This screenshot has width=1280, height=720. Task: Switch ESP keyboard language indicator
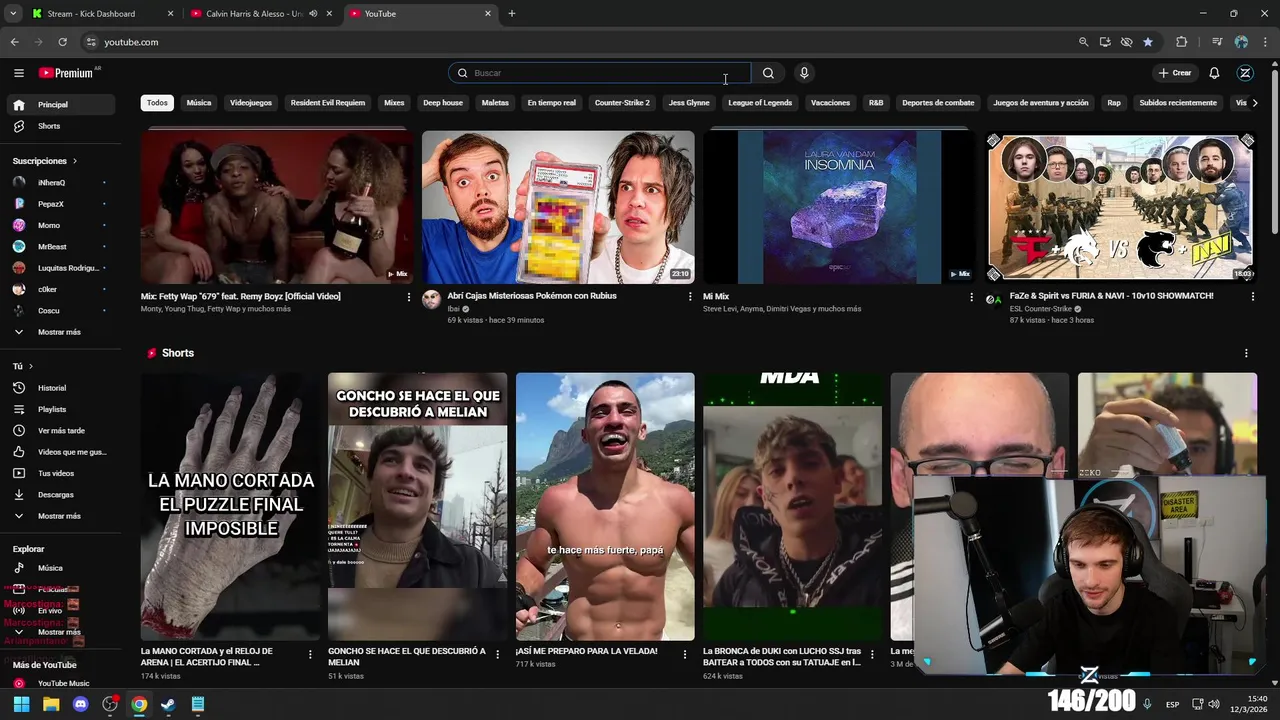[x=1172, y=705]
